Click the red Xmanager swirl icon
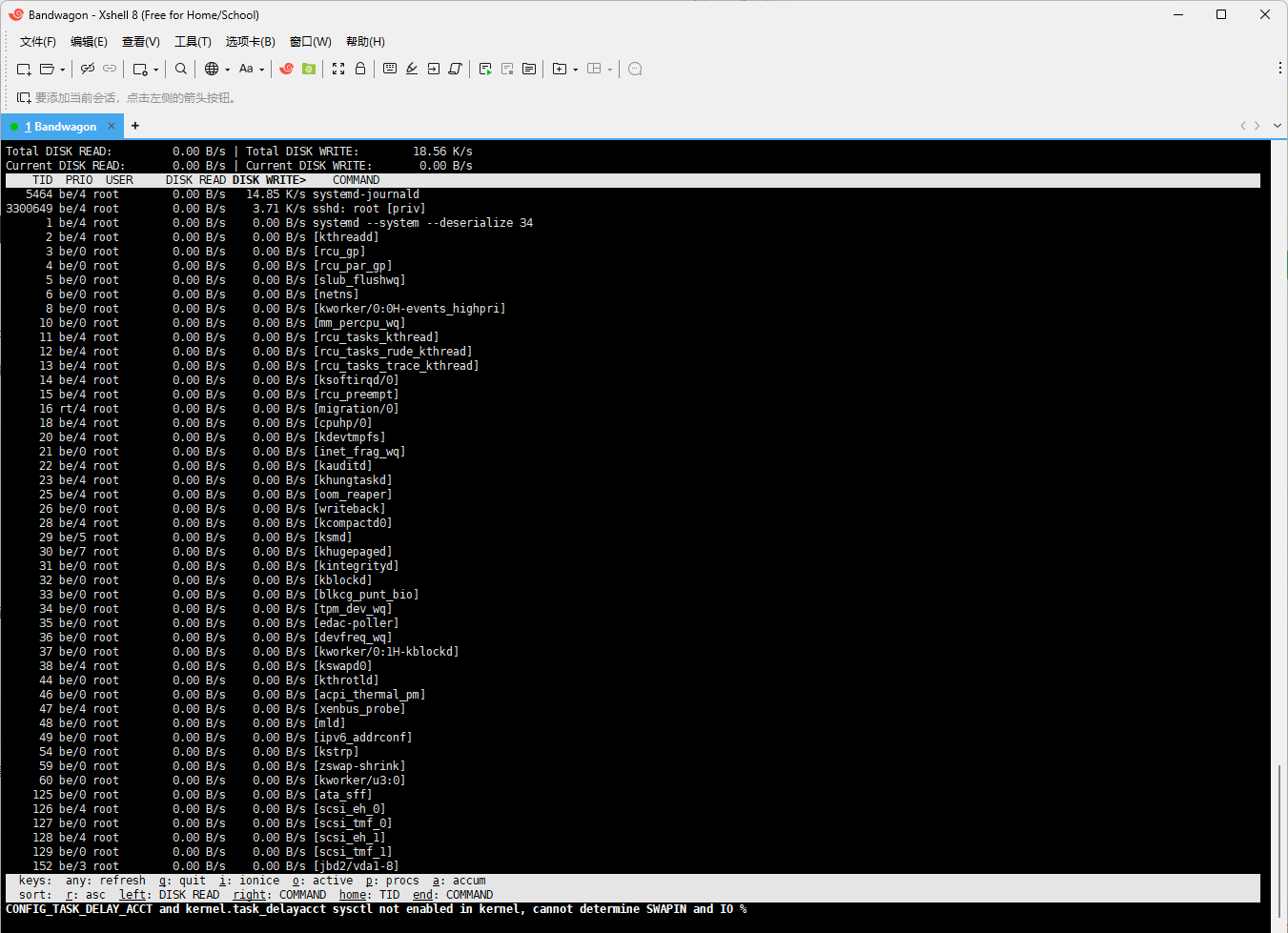This screenshot has width=1288, height=933. [x=286, y=69]
